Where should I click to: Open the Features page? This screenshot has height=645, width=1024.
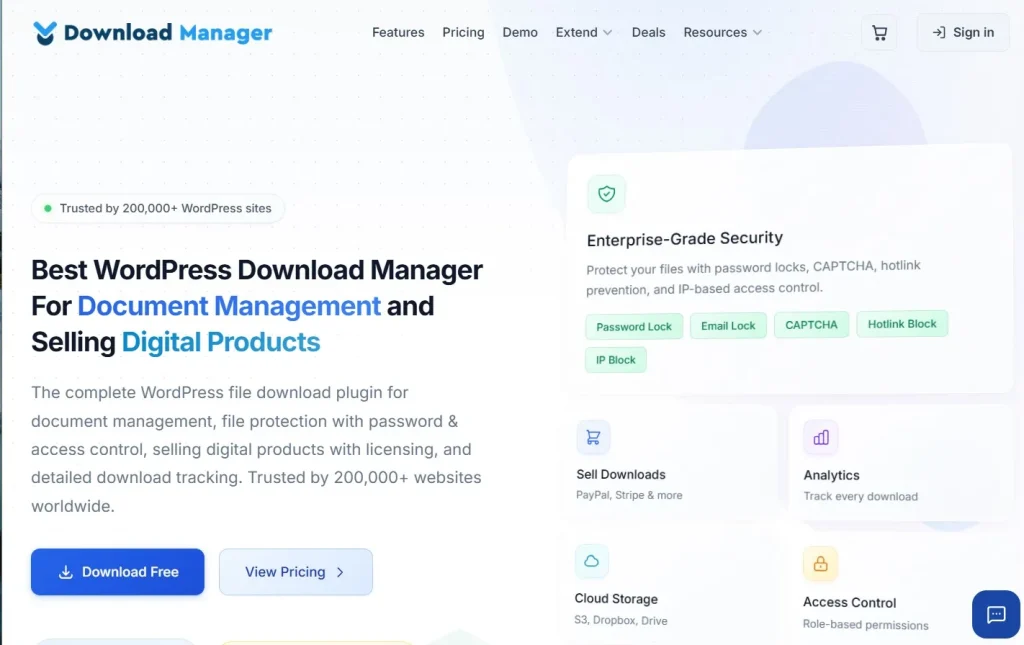(398, 33)
